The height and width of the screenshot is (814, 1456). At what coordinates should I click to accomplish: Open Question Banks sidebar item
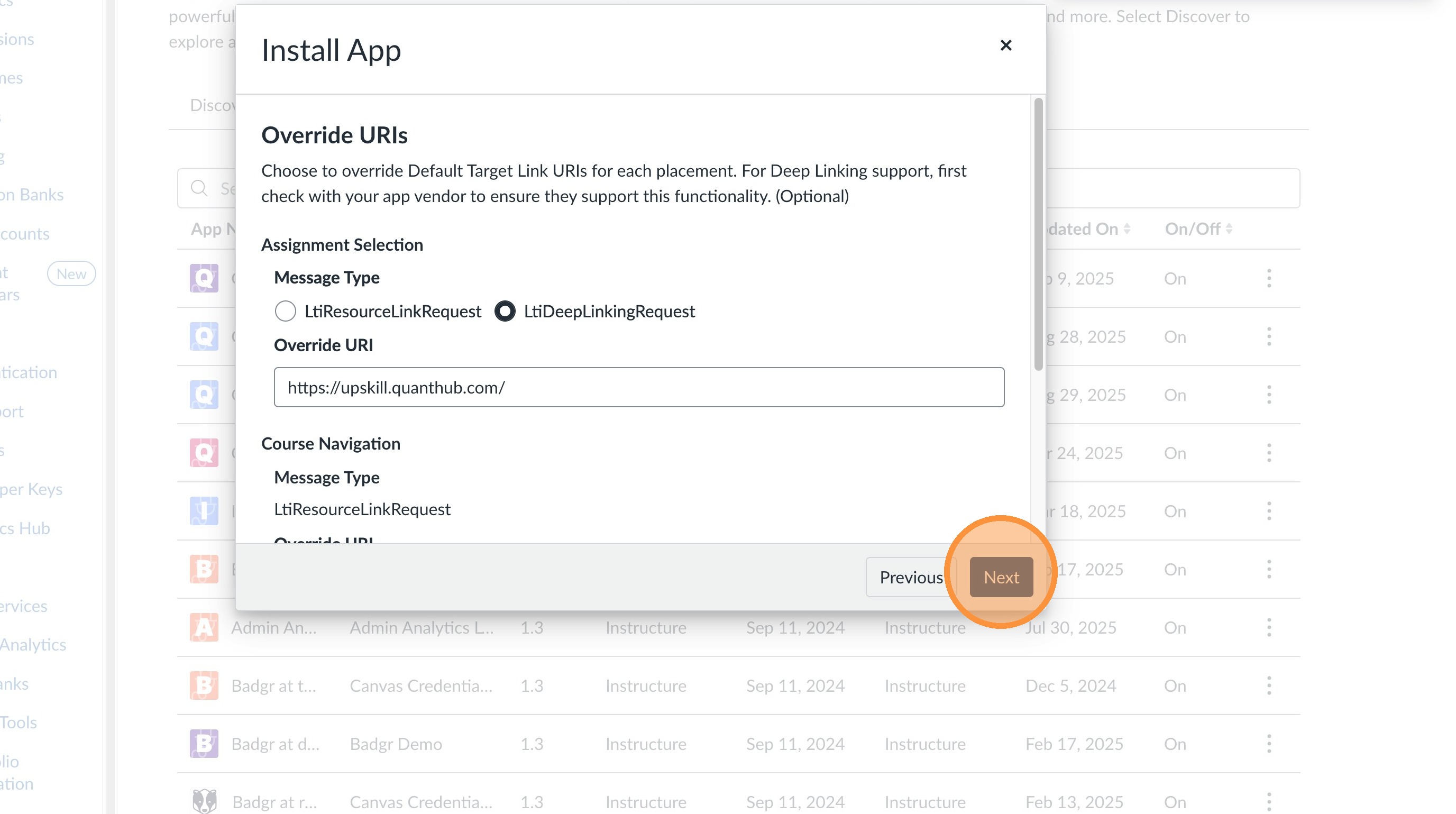click(32, 195)
